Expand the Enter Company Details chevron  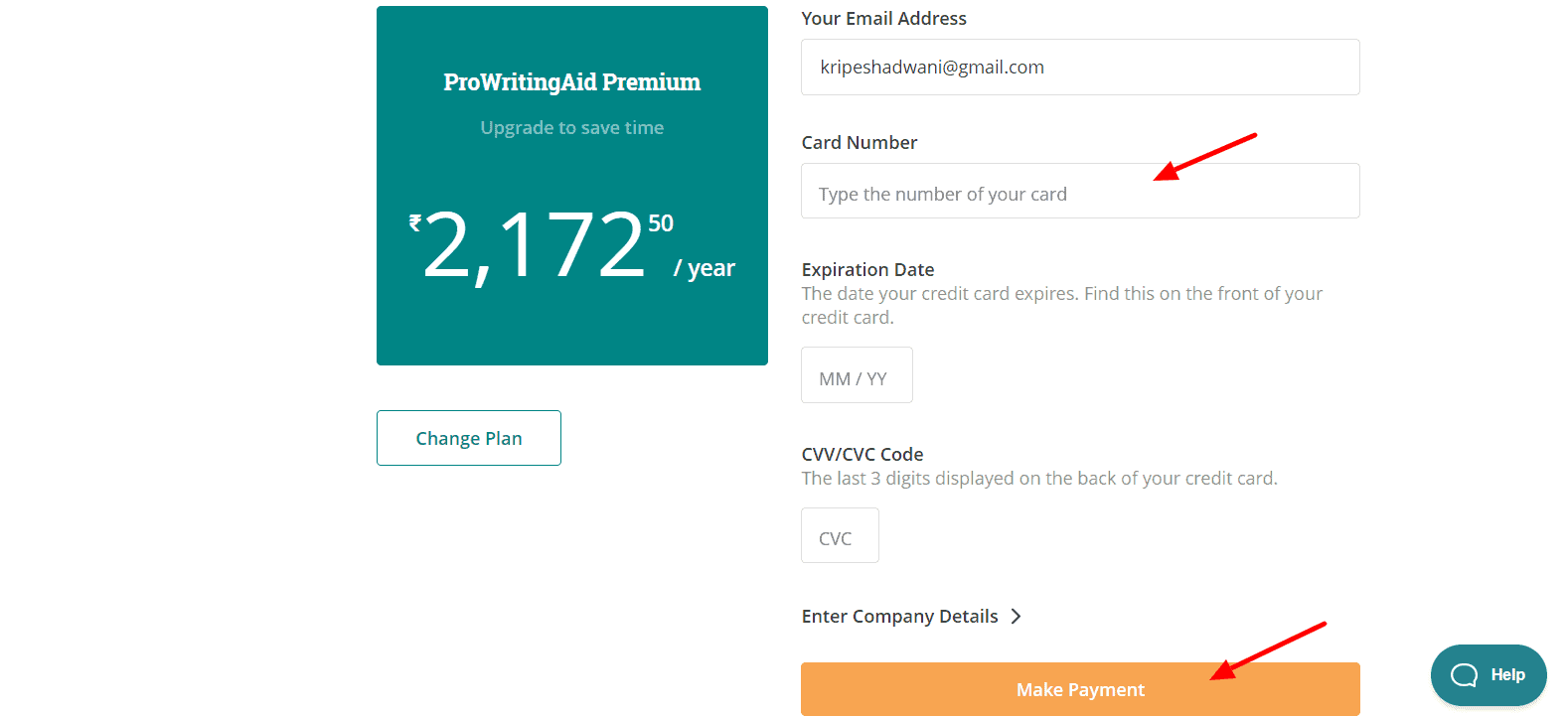pos(1016,617)
